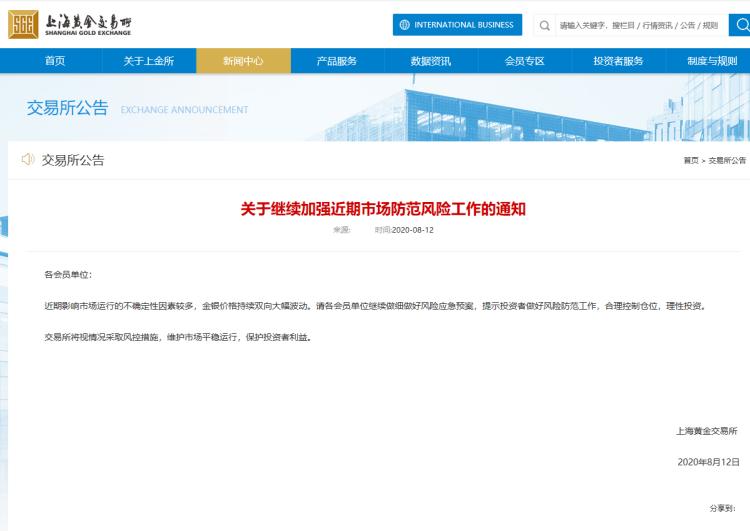Viewport: 750px width, 531px height.
Task: Click the blue banner title 交易所公告
Action: coord(67,108)
